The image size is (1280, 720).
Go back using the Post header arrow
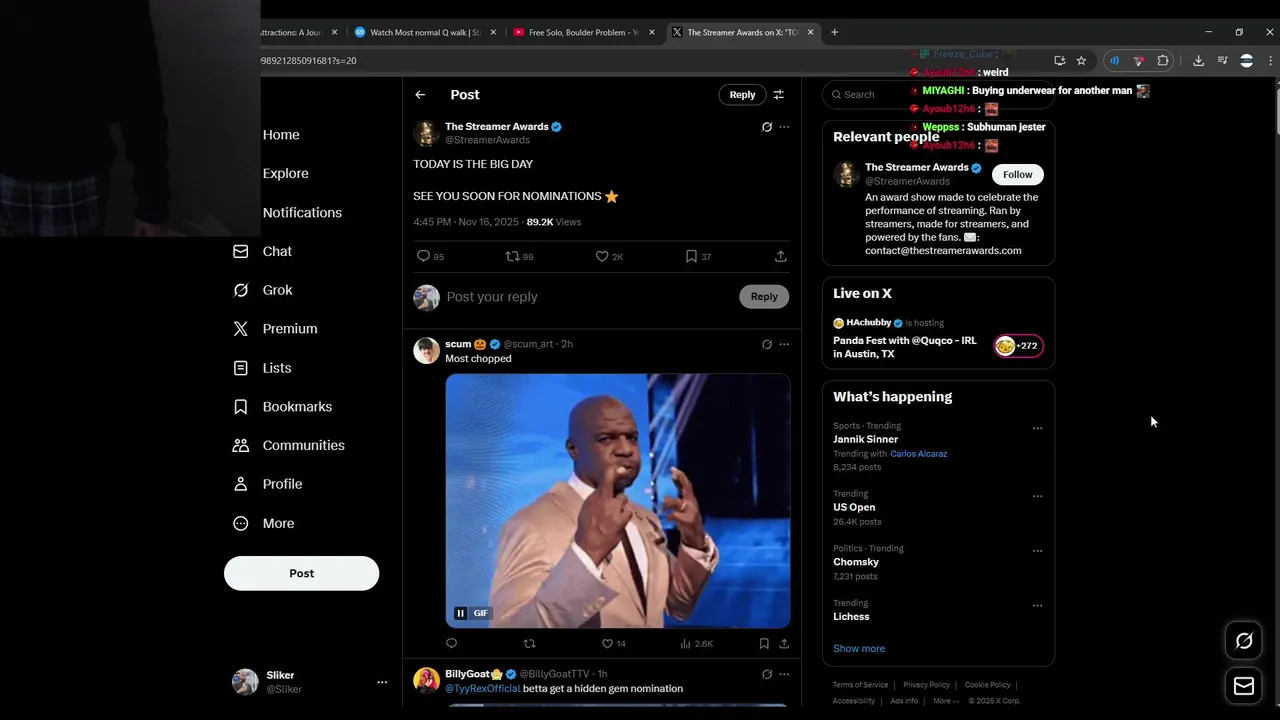click(420, 95)
